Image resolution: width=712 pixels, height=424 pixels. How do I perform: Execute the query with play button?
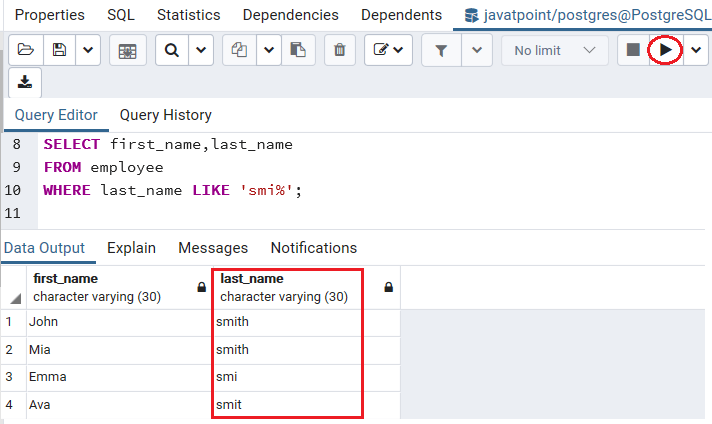(665, 49)
